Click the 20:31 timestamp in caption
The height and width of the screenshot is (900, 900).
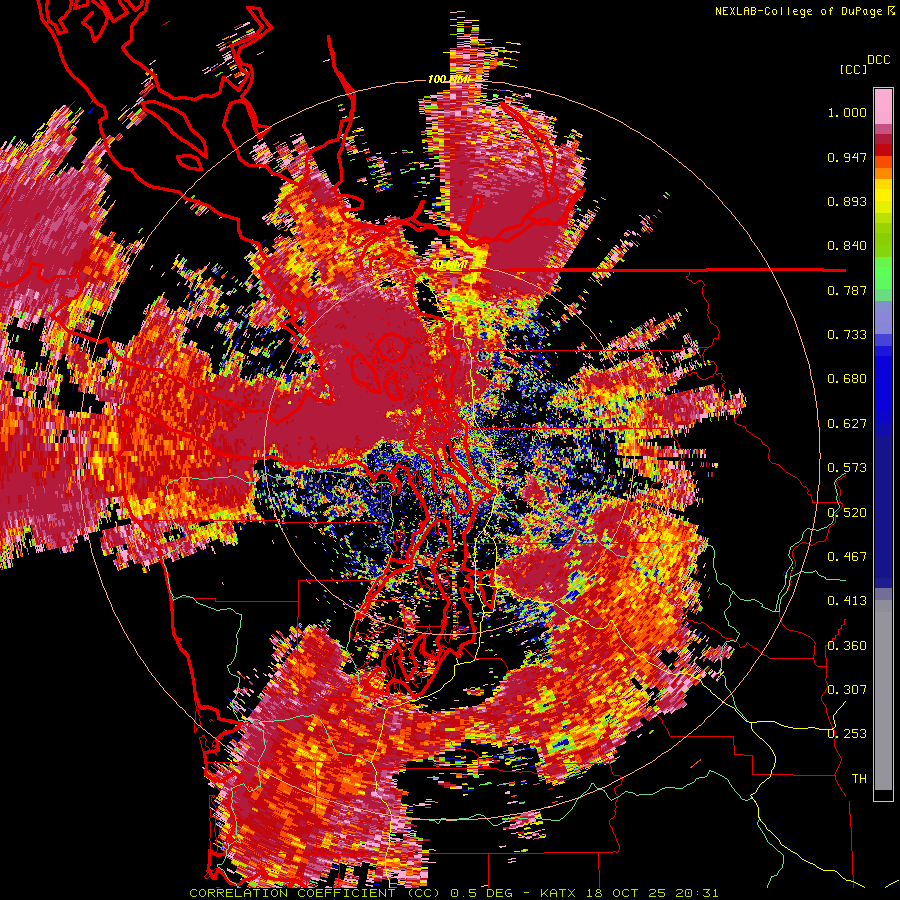[x=696, y=893]
